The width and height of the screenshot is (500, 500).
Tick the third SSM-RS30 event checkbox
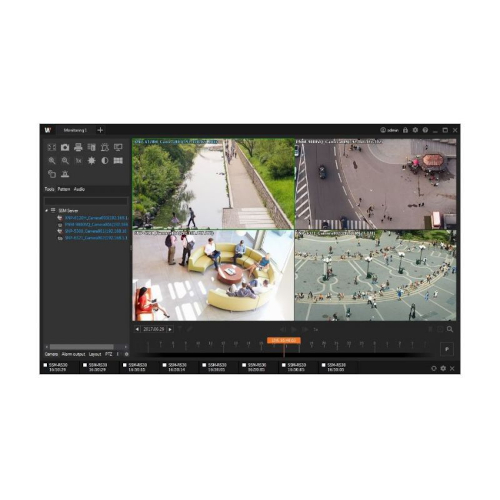click(x=125, y=365)
